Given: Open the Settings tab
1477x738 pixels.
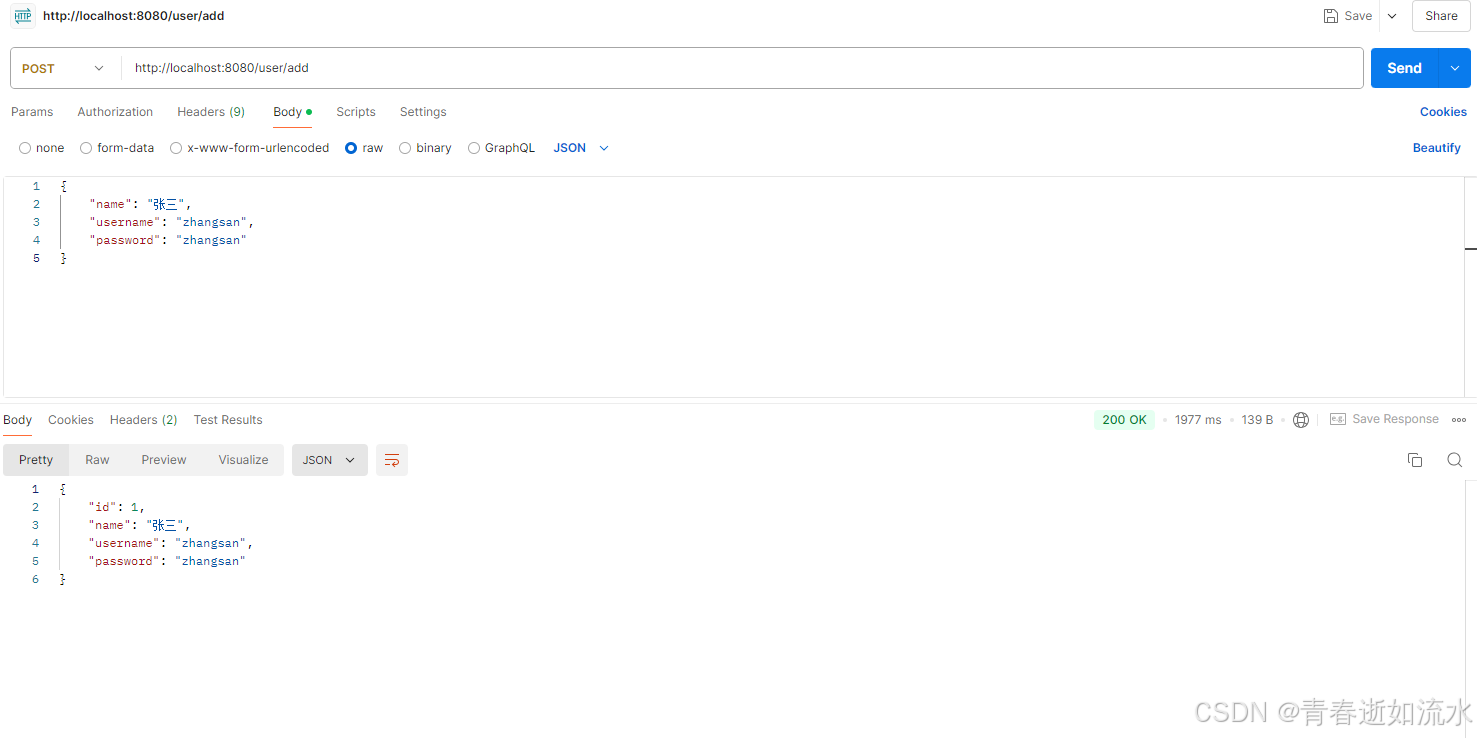Looking at the screenshot, I should [423, 112].
